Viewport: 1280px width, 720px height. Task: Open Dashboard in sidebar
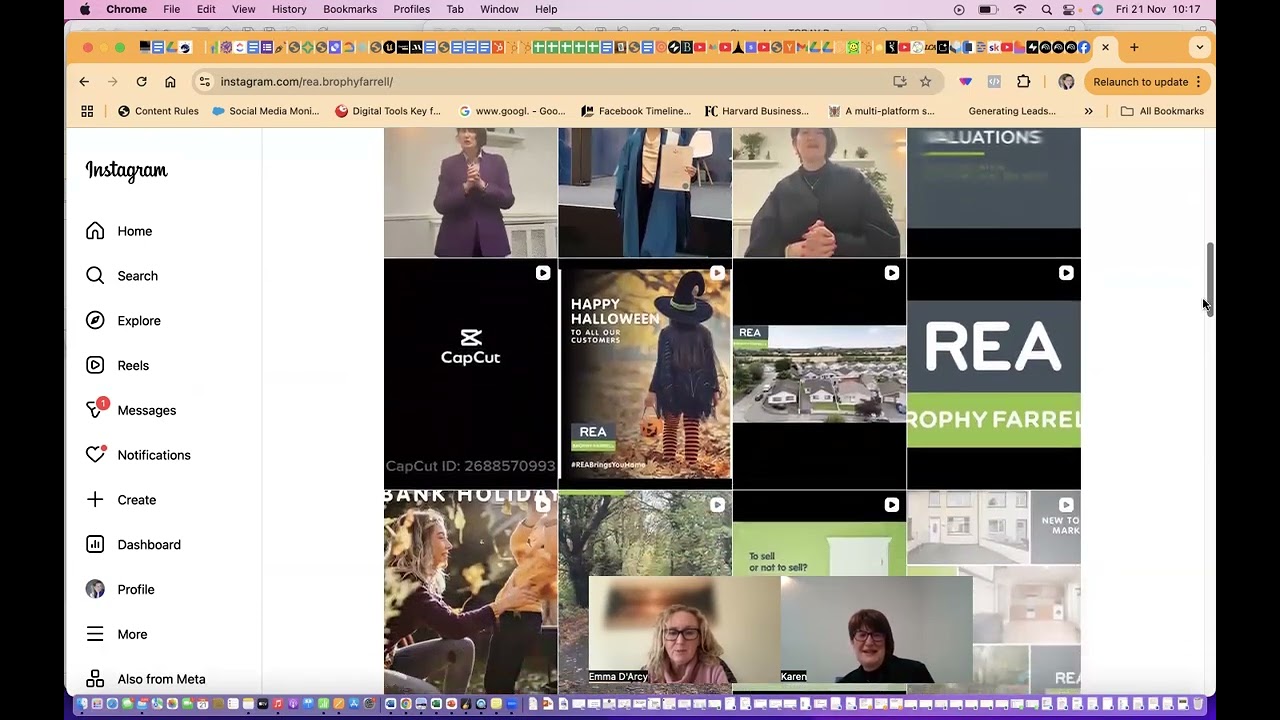(132, 545)
